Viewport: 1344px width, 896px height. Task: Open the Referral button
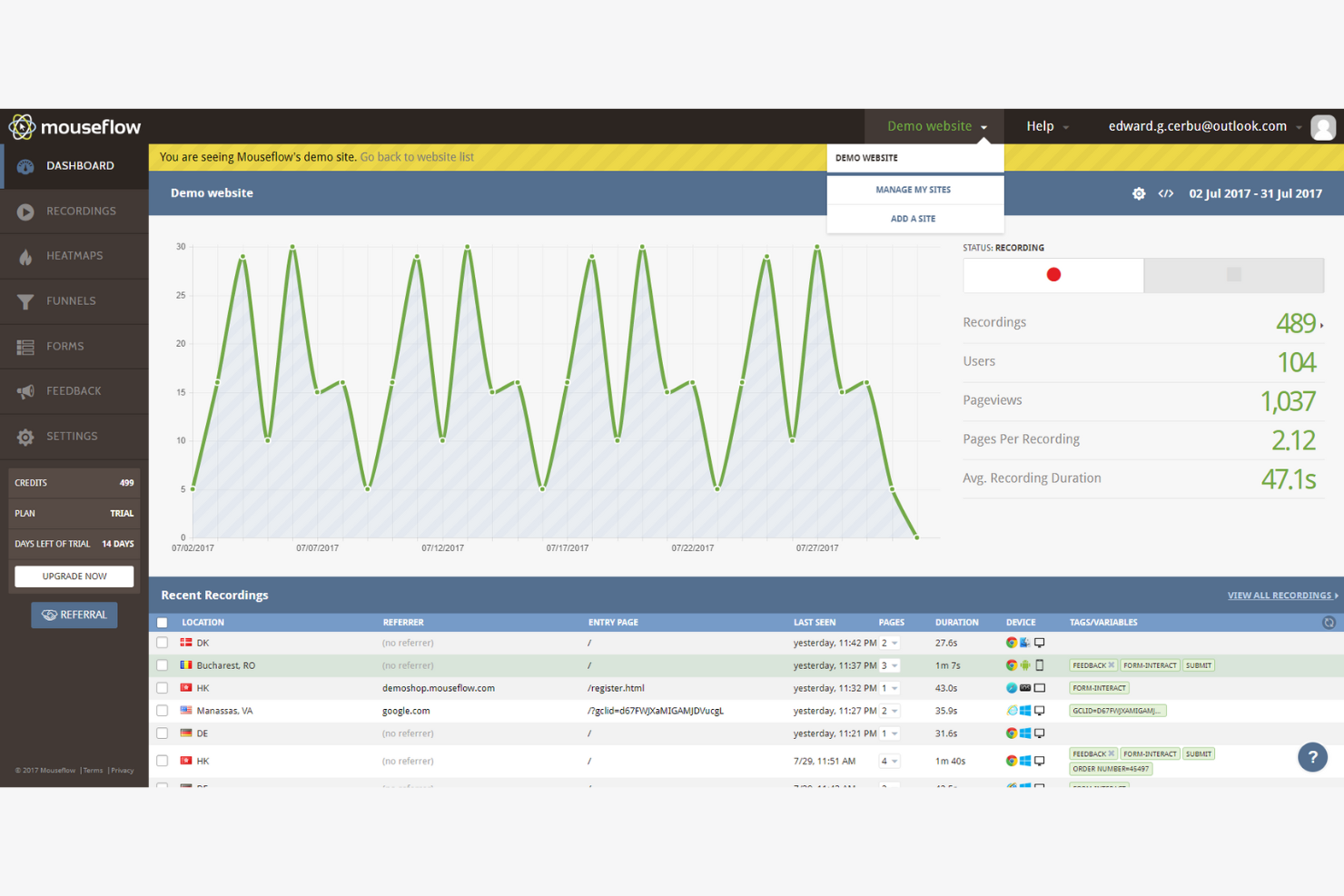coord(74,615)
